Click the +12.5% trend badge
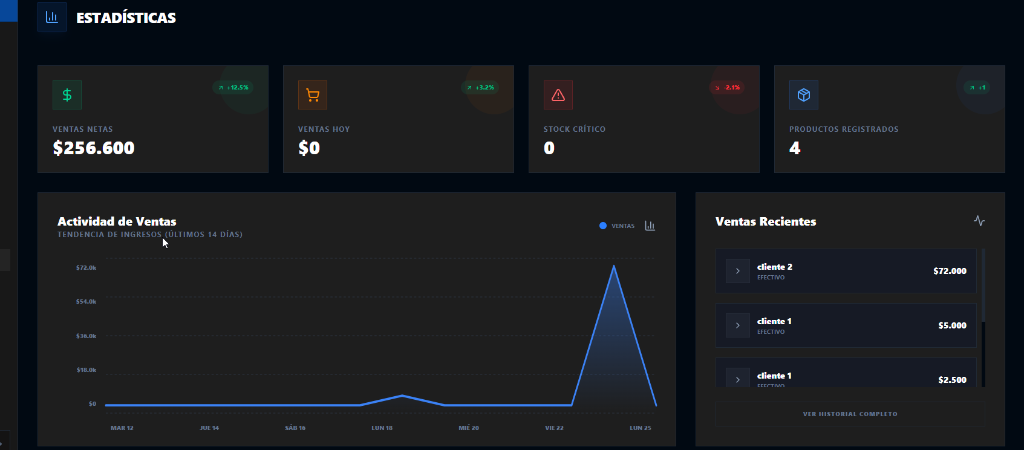This screenshot has height=450, width=1024. click(x=232, y=87)
